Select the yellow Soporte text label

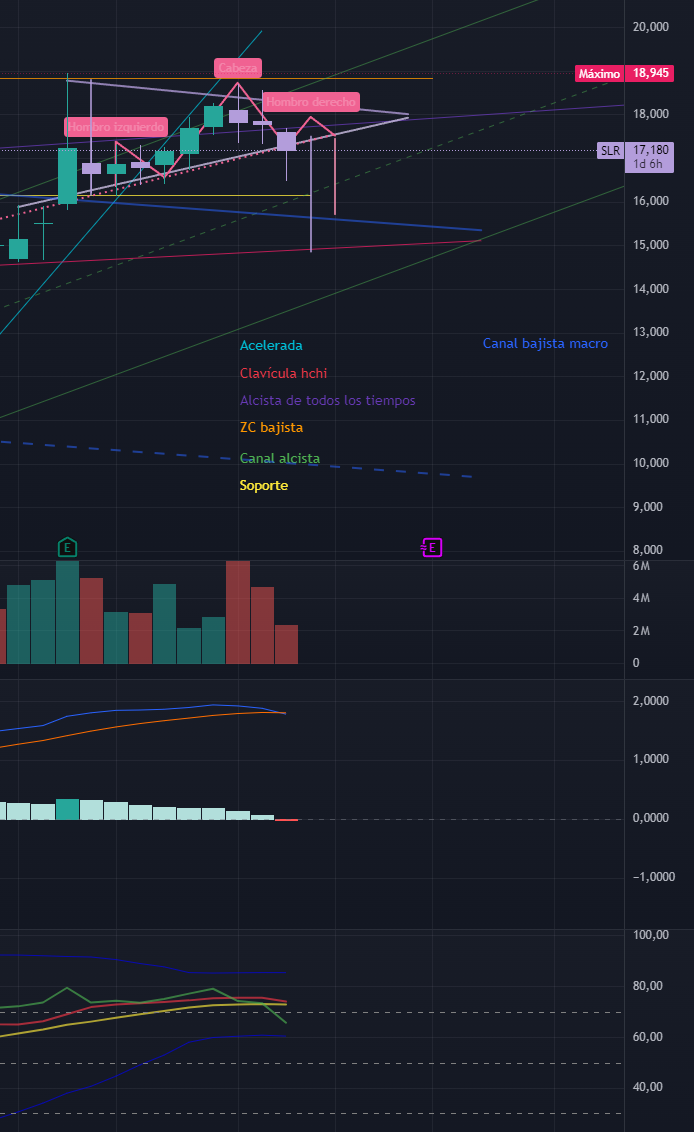point(263,485)
